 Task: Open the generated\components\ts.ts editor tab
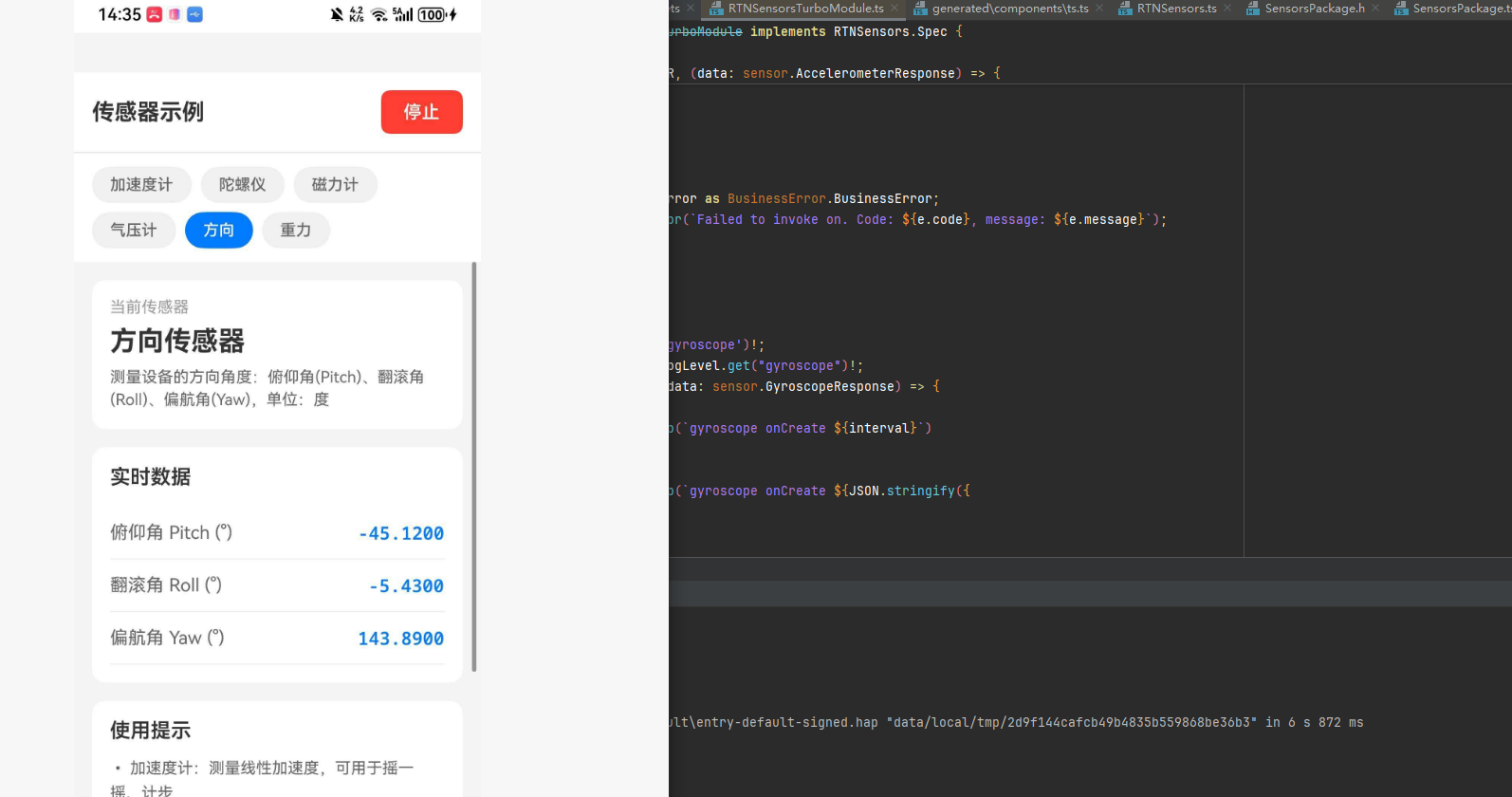[x=1010, y=9]
